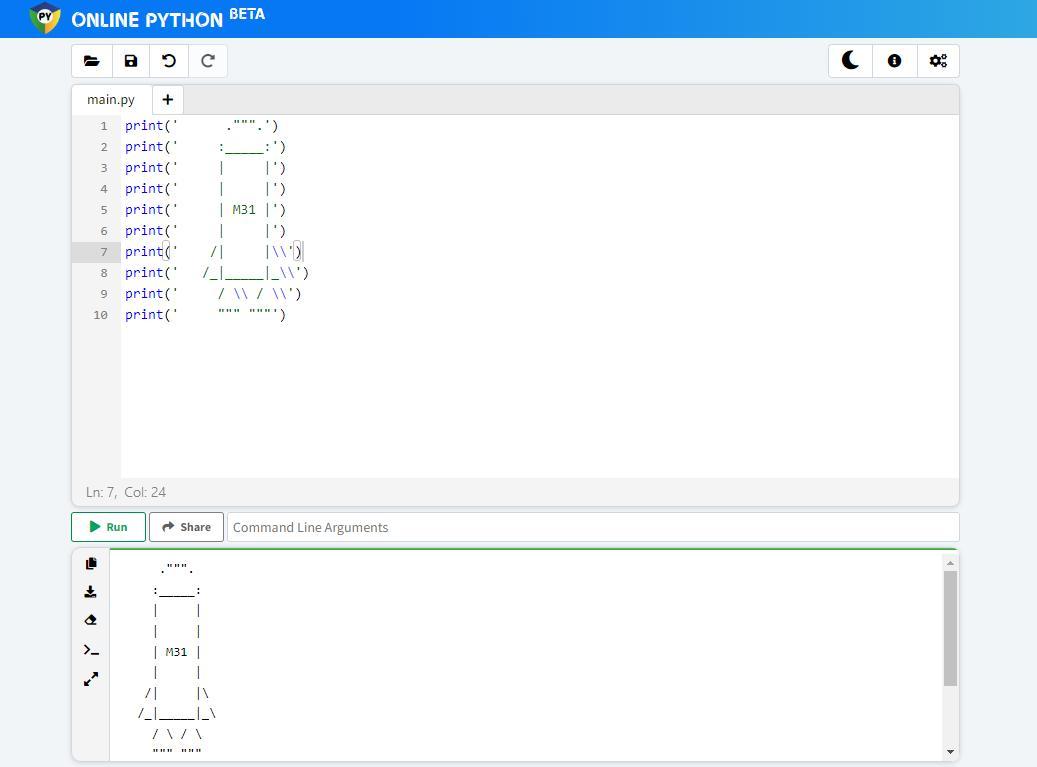
Task: Open editor settings gears icon
Action: 937,61
